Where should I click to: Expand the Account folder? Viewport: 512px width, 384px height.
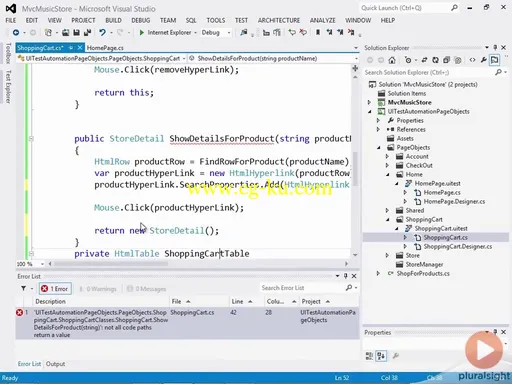387,156
